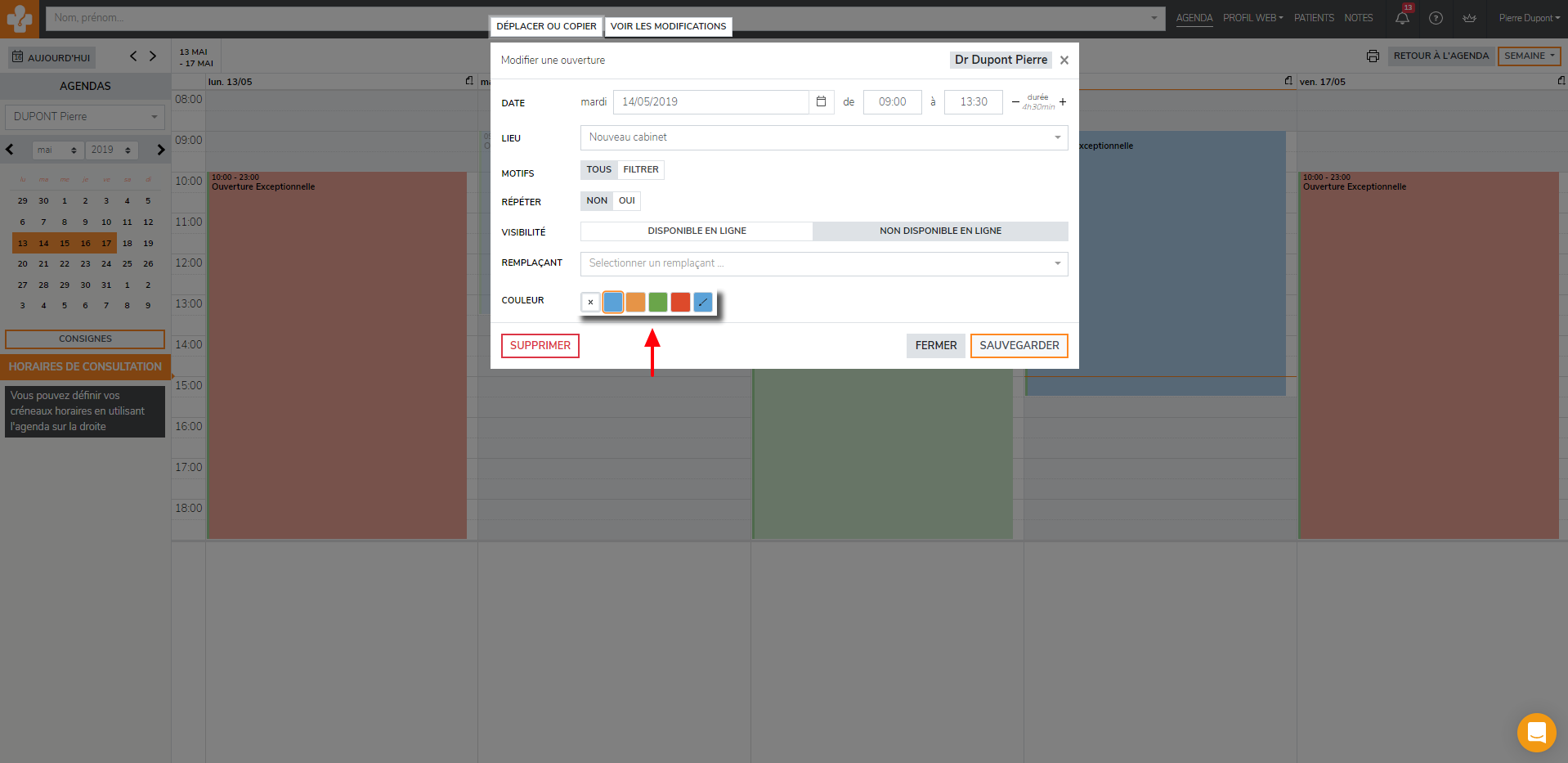This screenshot has height=763, width=1568.
Task: Decrease duration with minus icon
Action: pyautogui.click(x=1015, y=101)
